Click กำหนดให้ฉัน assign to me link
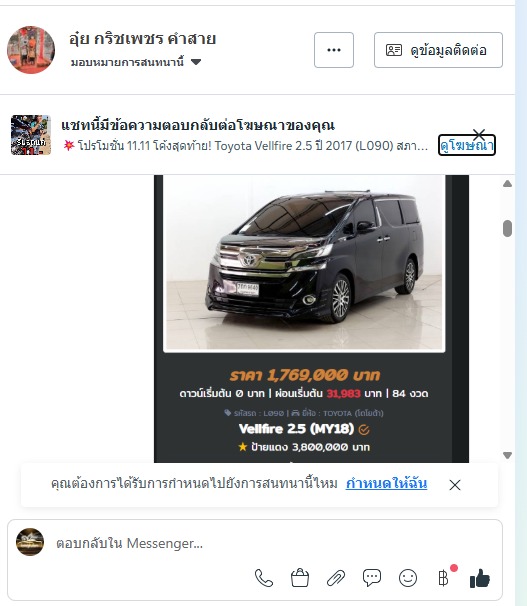The image size is (527, 606). tap(386, 483)
